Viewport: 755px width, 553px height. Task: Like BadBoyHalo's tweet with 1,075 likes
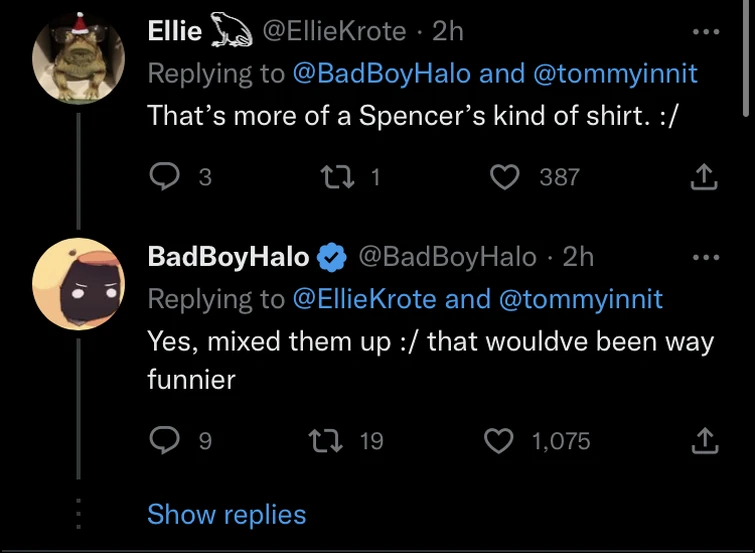(x=498, y=440)
